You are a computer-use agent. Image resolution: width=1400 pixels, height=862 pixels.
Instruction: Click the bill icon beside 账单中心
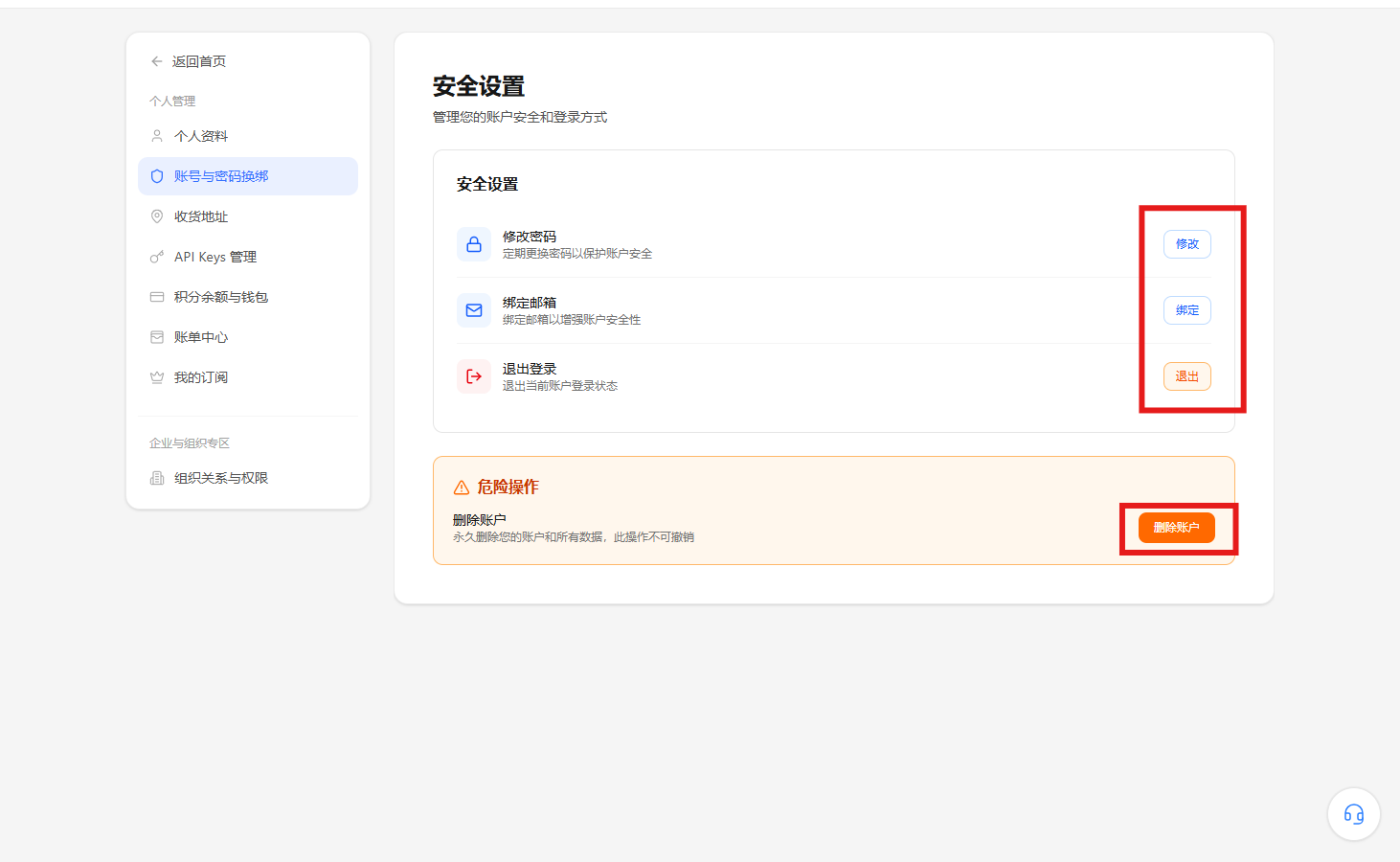pyautogui.click(x=157, y=337)
